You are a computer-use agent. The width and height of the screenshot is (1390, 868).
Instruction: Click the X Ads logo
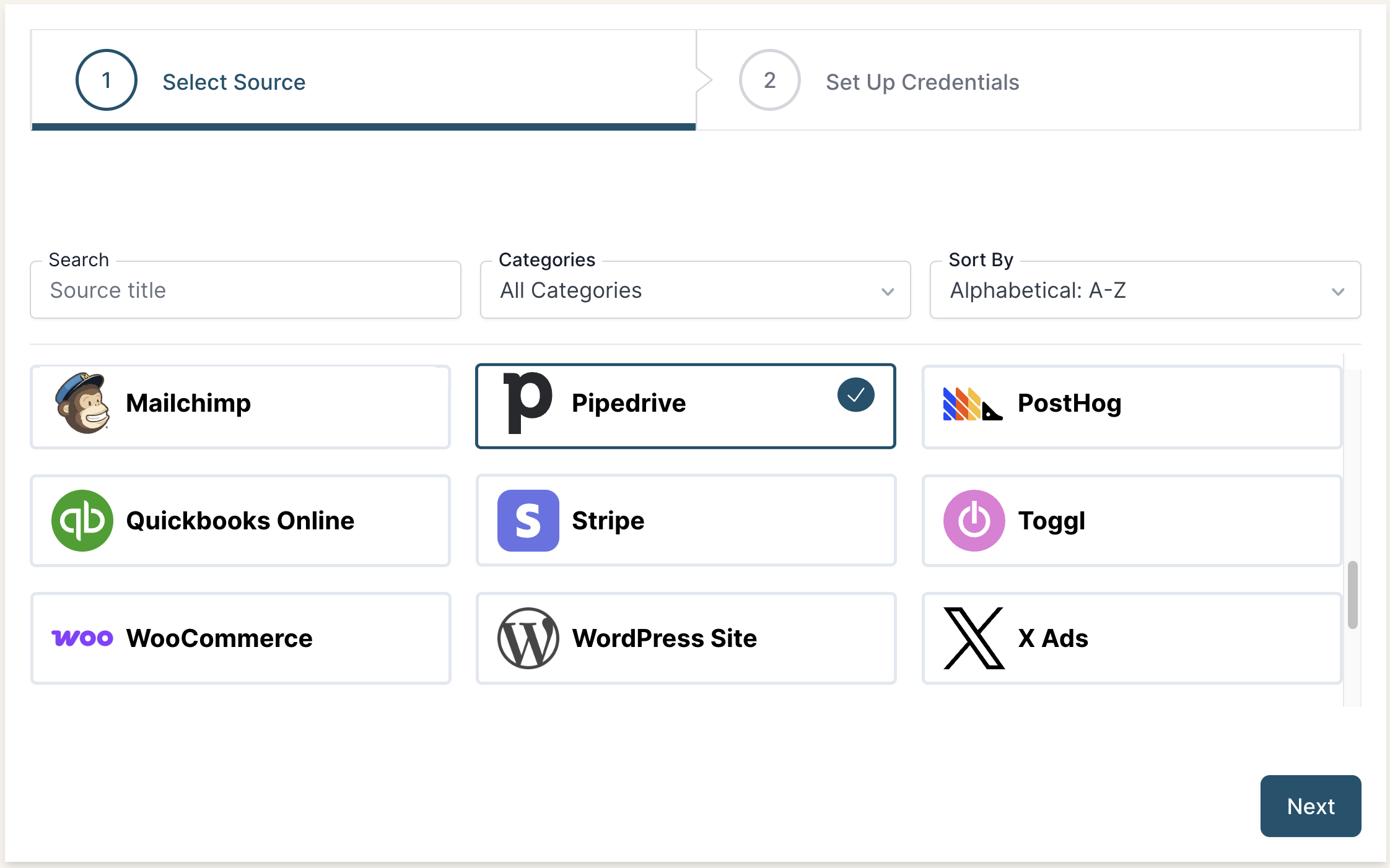pyautogui.click(x=974, y=638)
